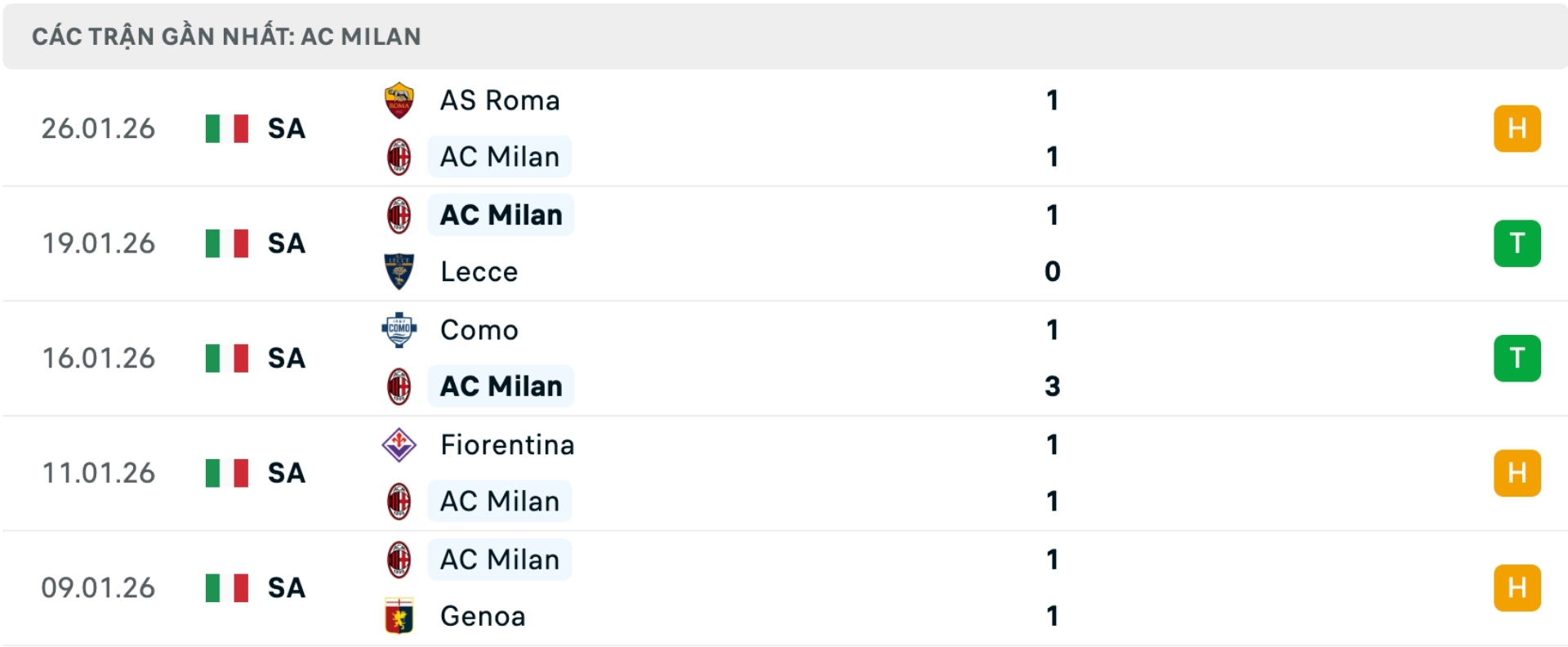Select the SA league label in the top row
This screenshot has width=1568, height=647.
285,128
